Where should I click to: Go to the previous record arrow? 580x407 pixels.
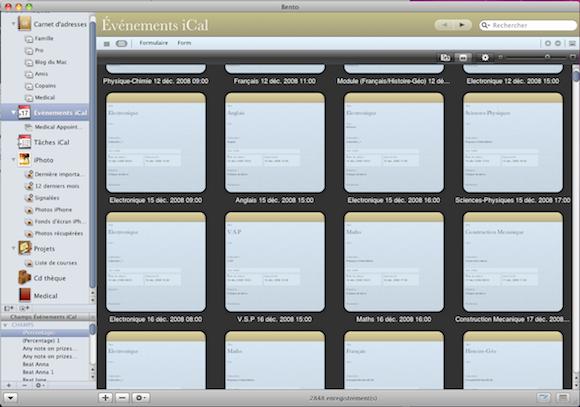tap(445, 25)
